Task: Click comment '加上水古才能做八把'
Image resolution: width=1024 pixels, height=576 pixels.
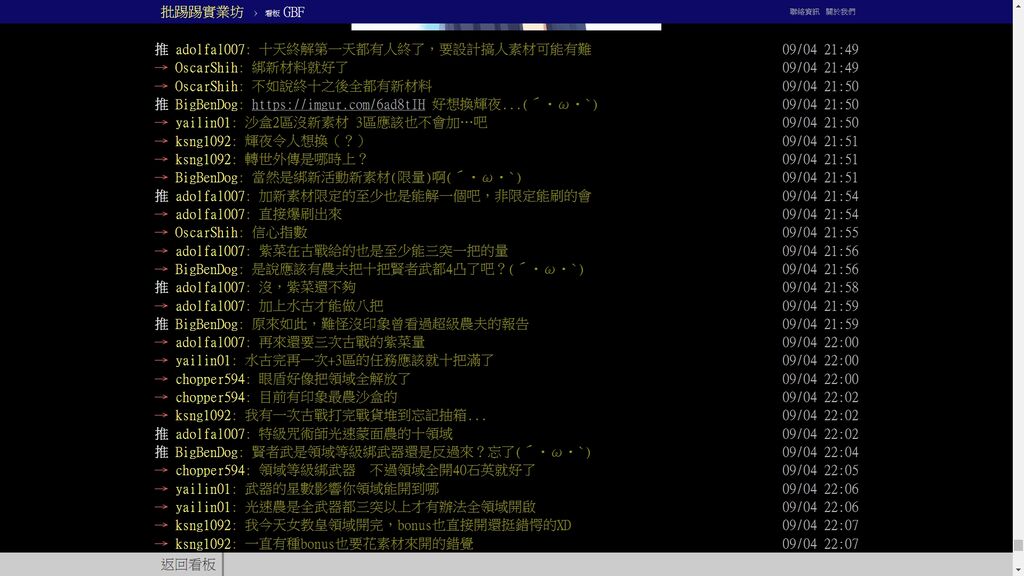Action: (x=321, y=306)
